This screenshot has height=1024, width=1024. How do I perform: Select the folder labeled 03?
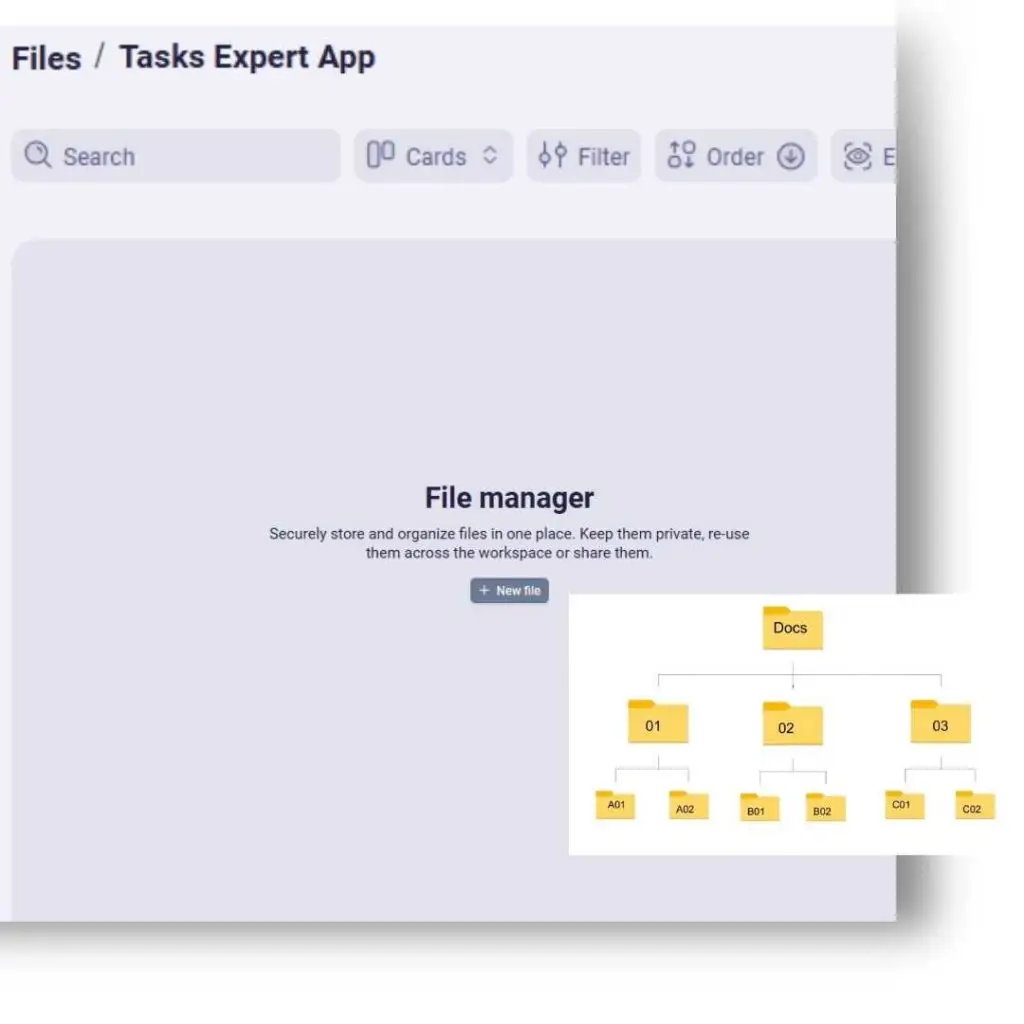[940, 723]
